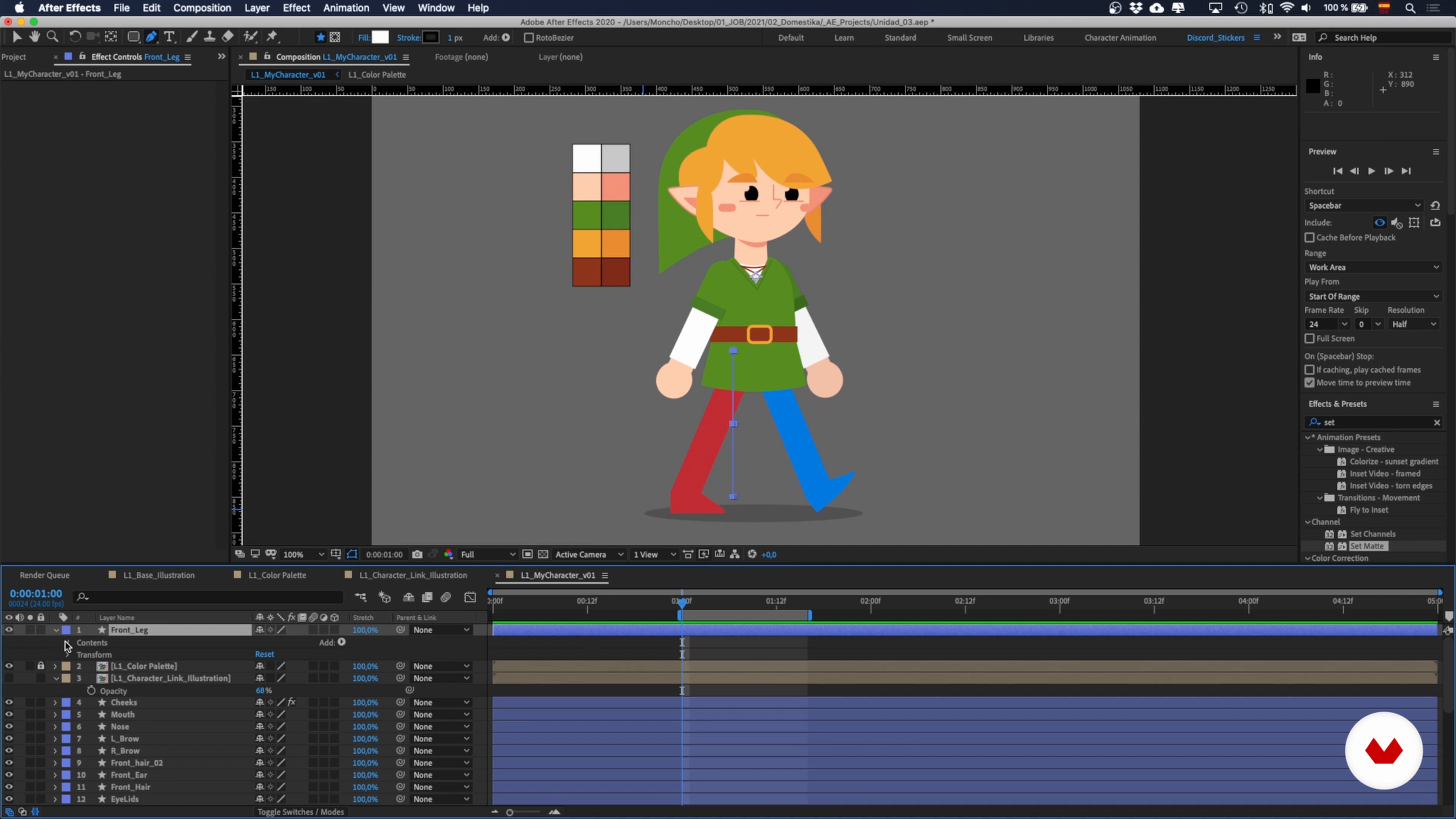Image resolution: width=1456 pixels, height=819 pixels.
Task: Enable motion blur for timeline layers
Action: click(x=446, y=597)
